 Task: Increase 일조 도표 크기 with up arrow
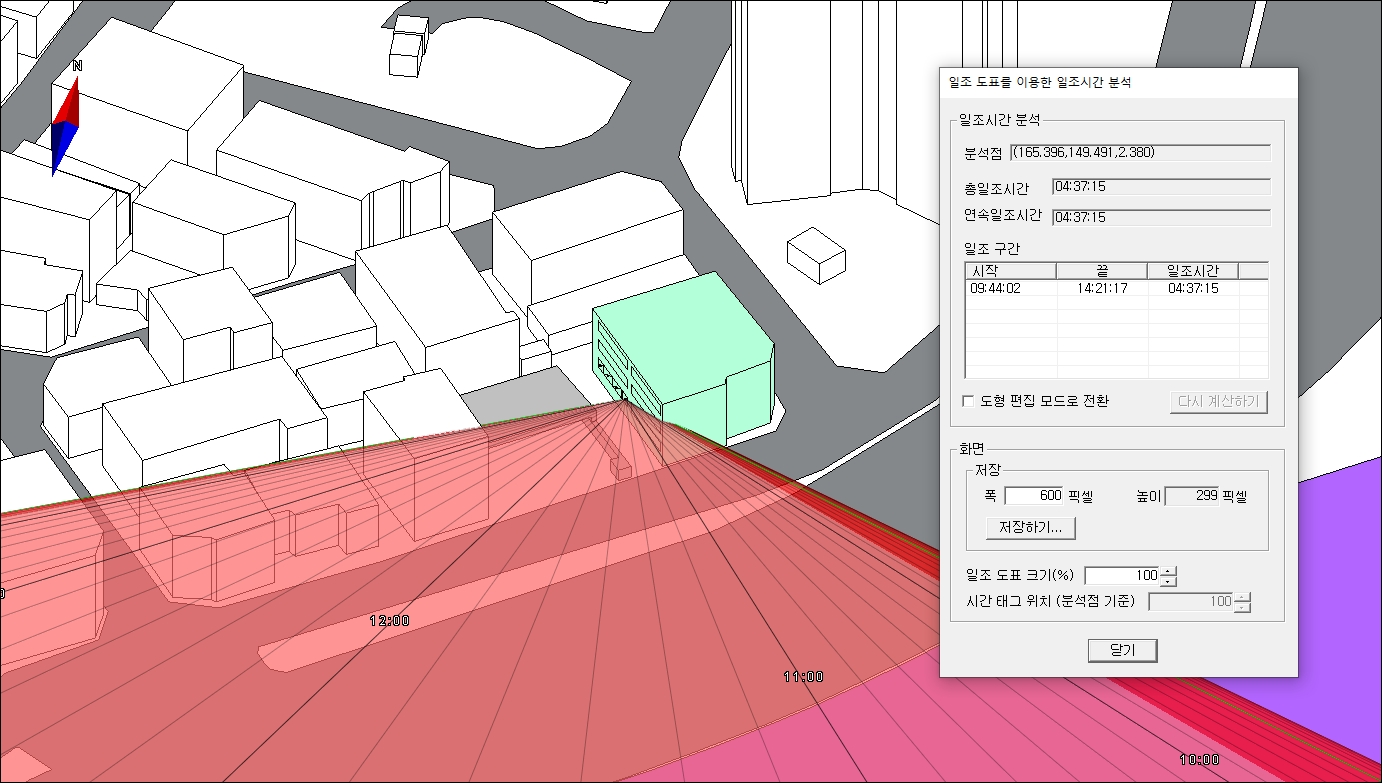coord(1170,571)
